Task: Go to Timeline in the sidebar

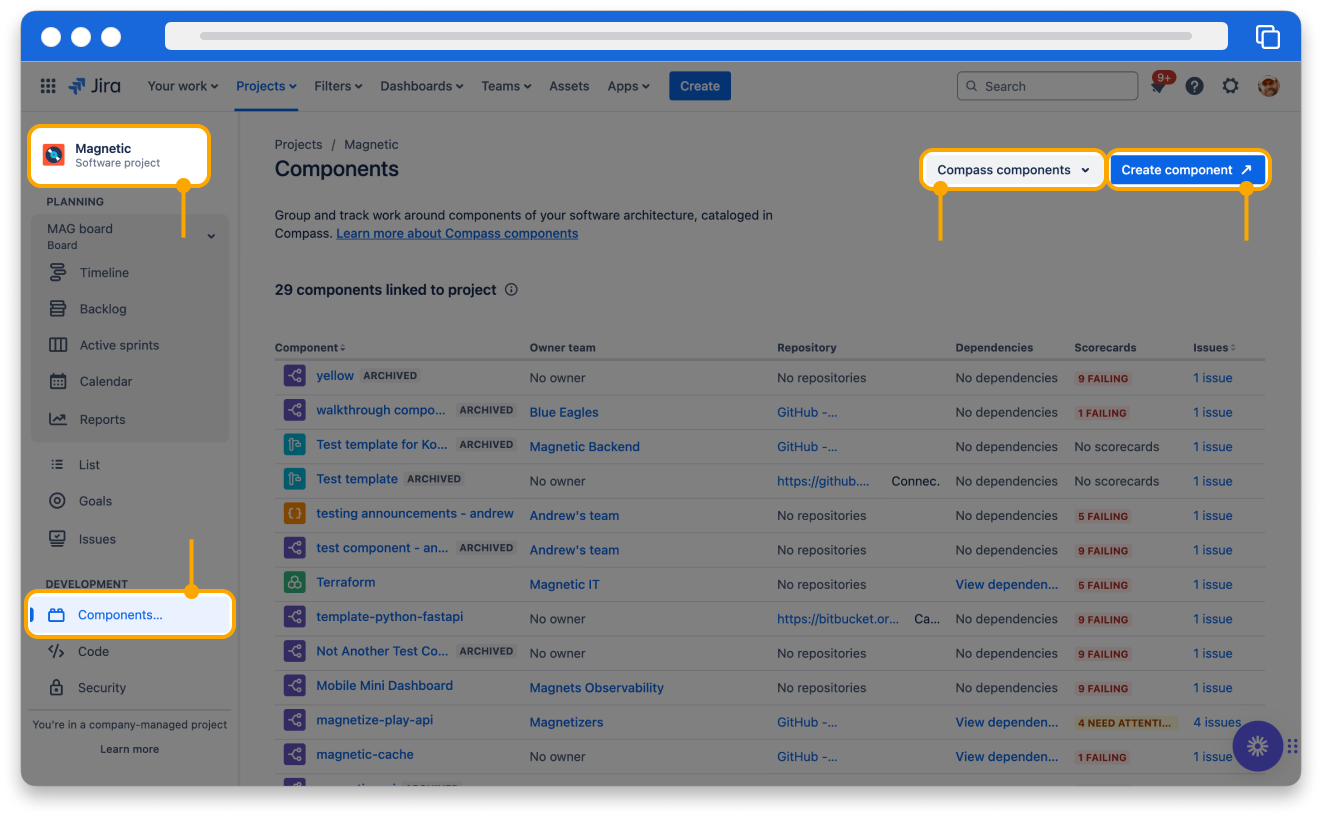Action: point(104,272)
